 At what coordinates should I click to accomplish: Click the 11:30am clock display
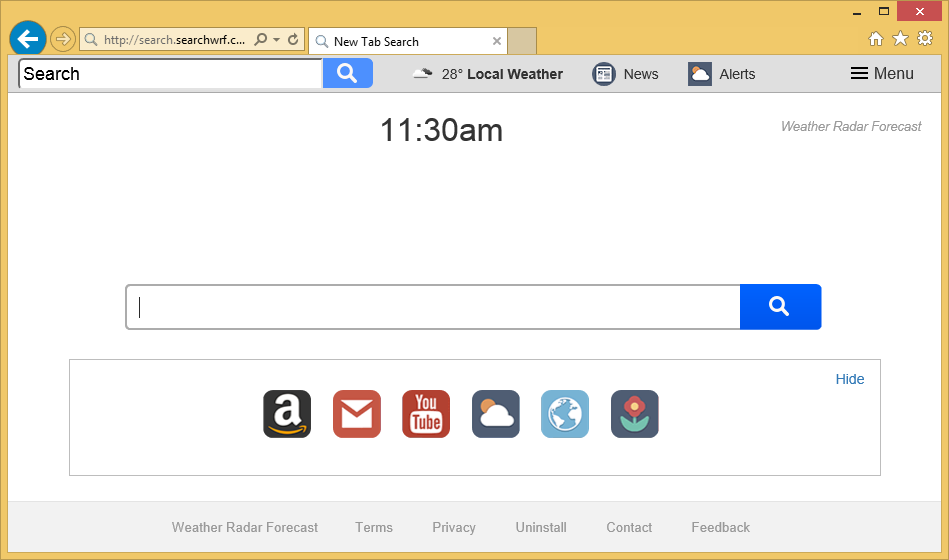click(x=441, y=130)
